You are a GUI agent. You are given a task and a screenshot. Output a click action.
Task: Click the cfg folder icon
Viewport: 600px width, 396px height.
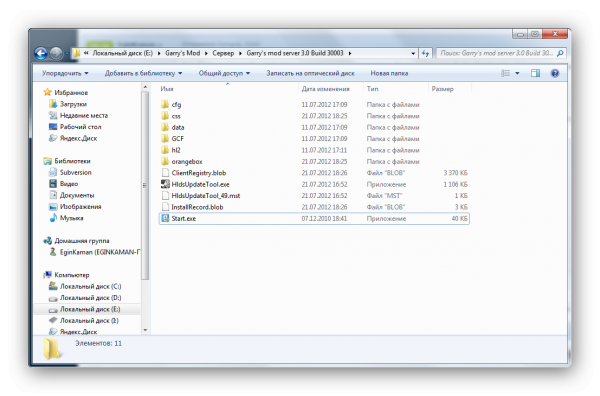(165, 104)
